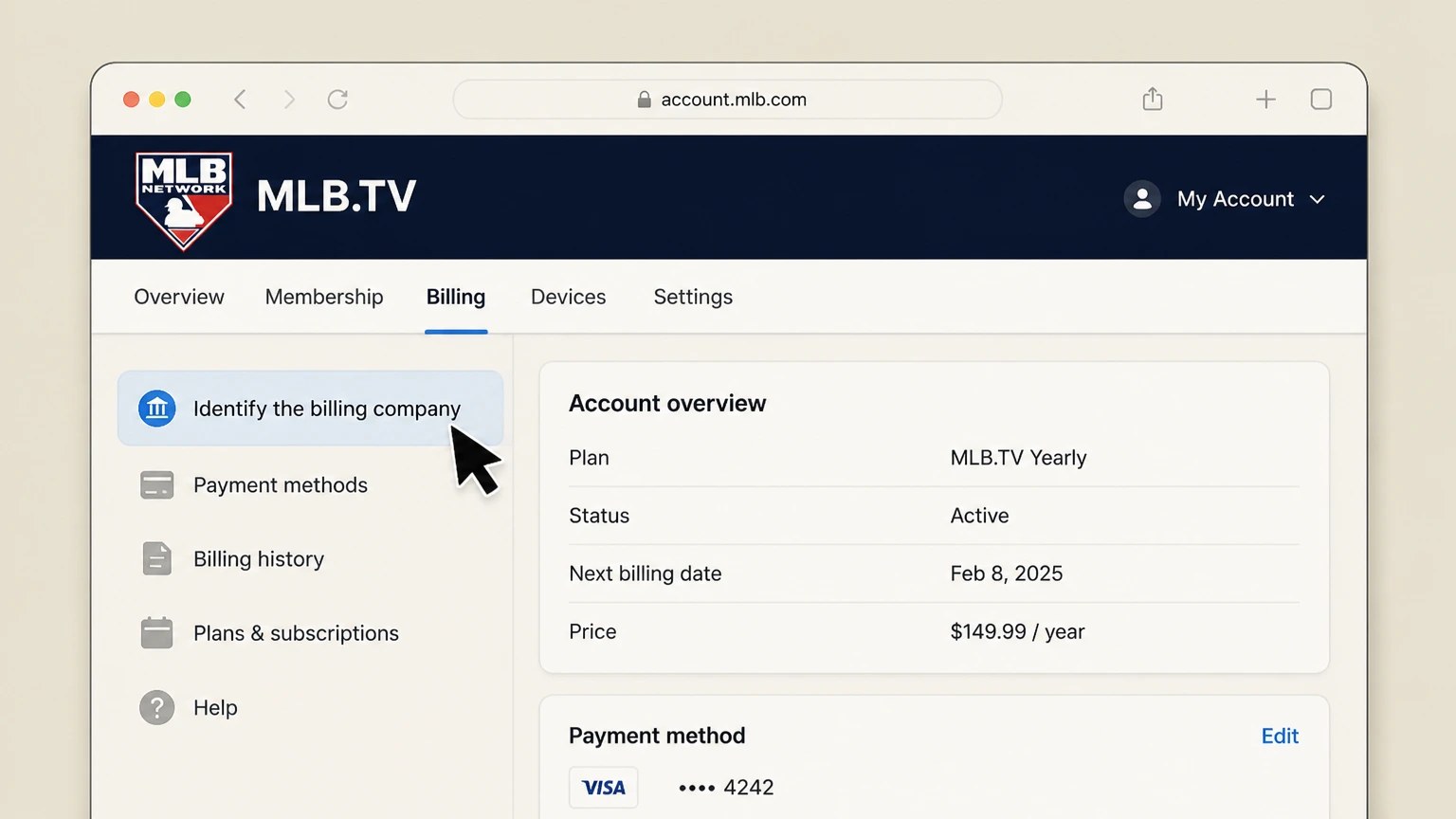This screenshot has width=1456, height=819.
Task: Click the MLB Network logo
Action: point(184,200)
